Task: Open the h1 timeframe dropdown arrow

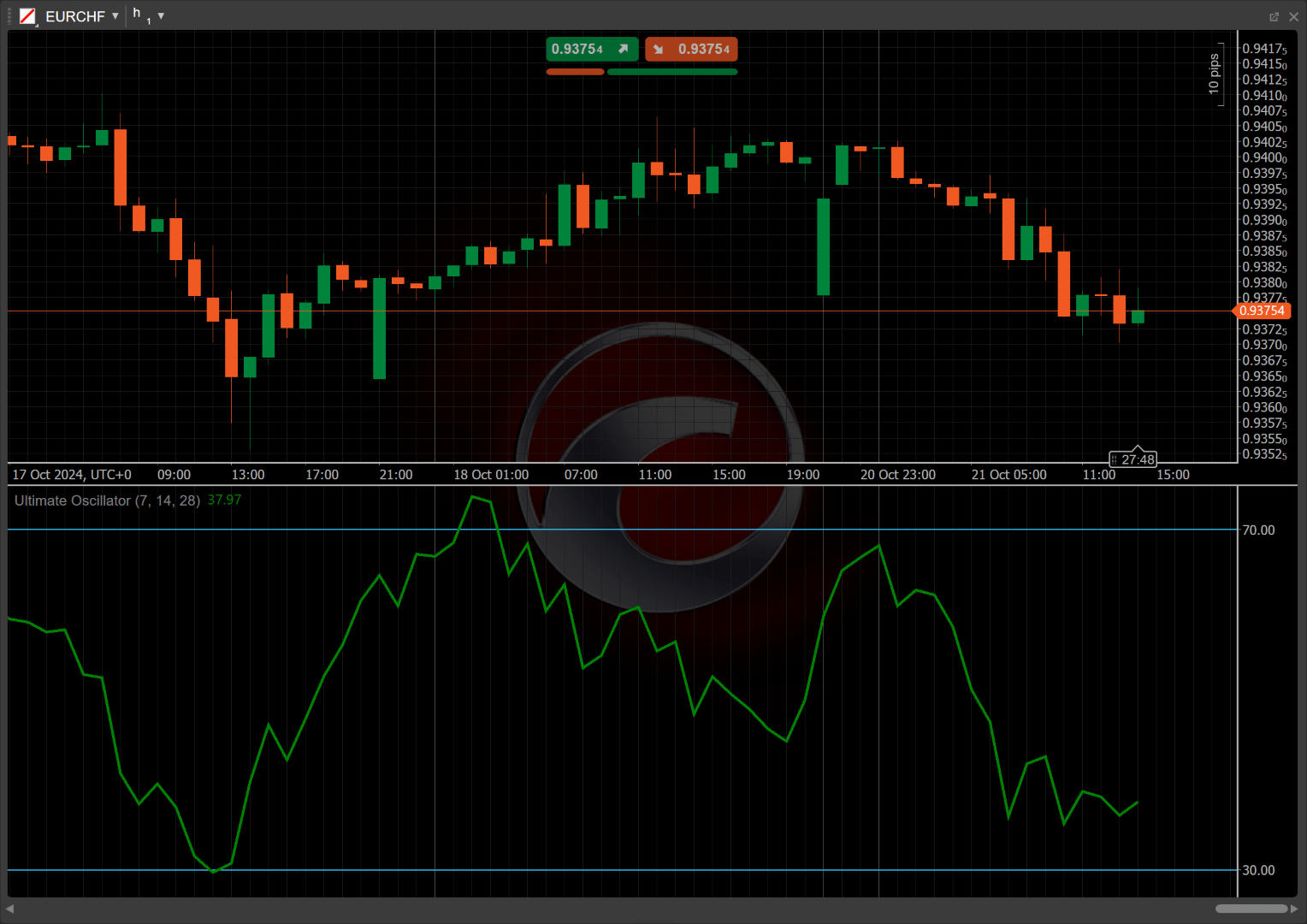Action: tap(161, 16)
